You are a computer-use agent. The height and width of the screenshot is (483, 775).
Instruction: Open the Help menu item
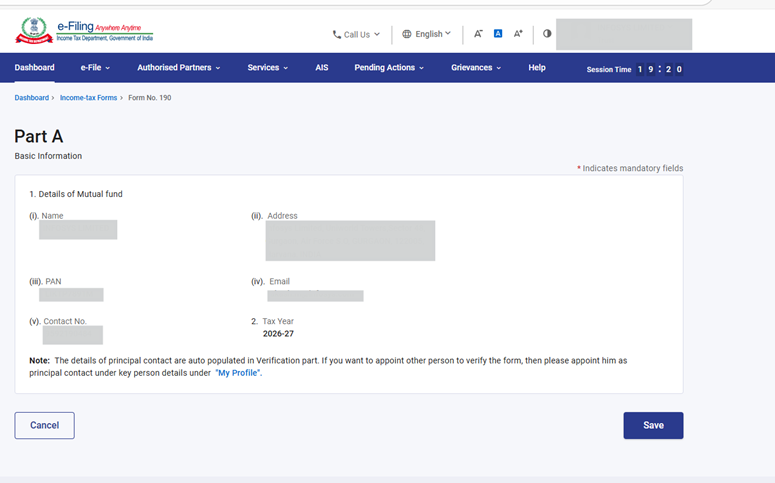[537, 68]
